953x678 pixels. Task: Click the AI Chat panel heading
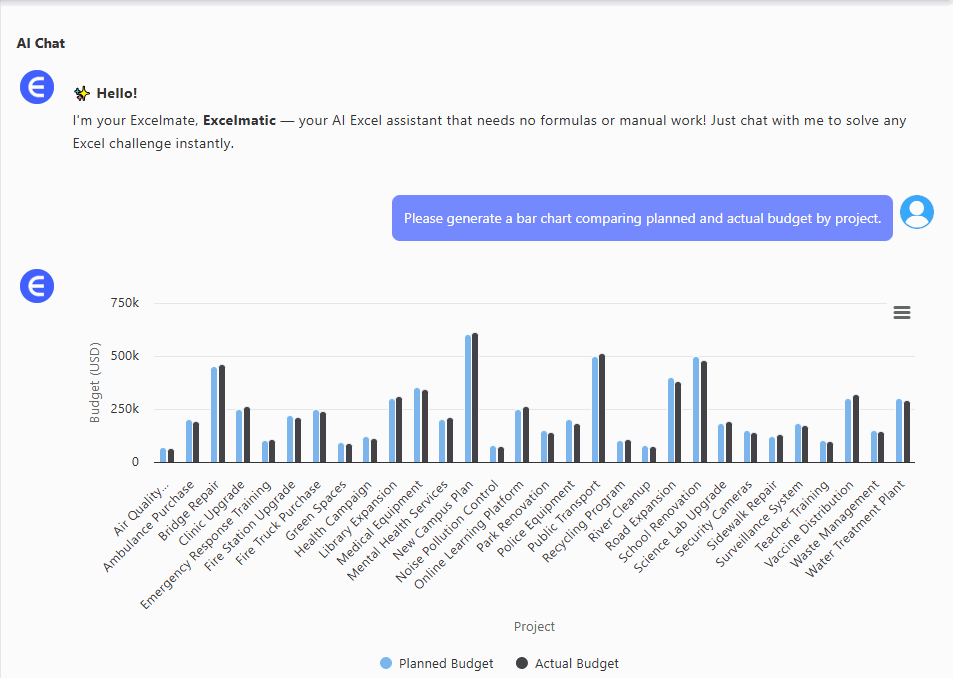coord(41,44)
